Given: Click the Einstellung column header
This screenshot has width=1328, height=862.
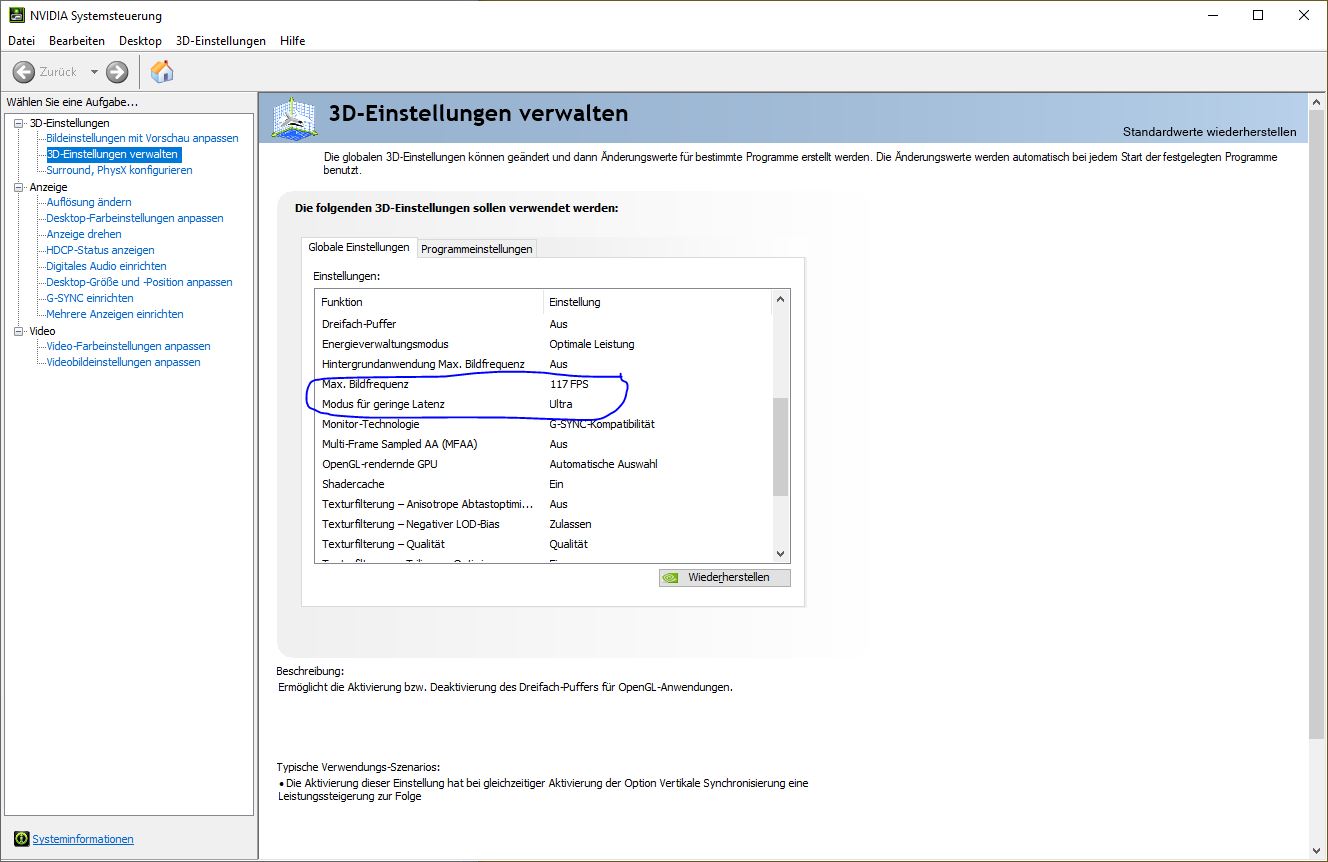Looking at the screenshot, I should (x=658, y=302).
